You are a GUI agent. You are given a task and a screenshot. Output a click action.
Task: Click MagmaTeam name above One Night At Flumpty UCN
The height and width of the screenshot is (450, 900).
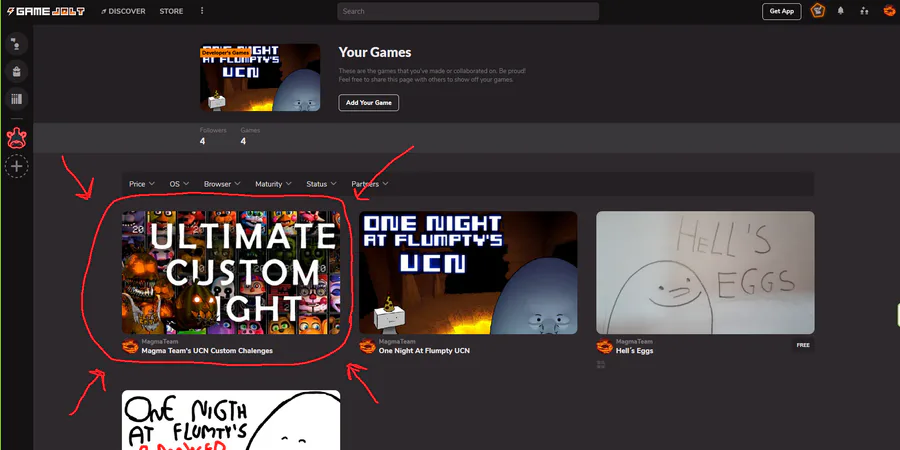pos(397,342)
